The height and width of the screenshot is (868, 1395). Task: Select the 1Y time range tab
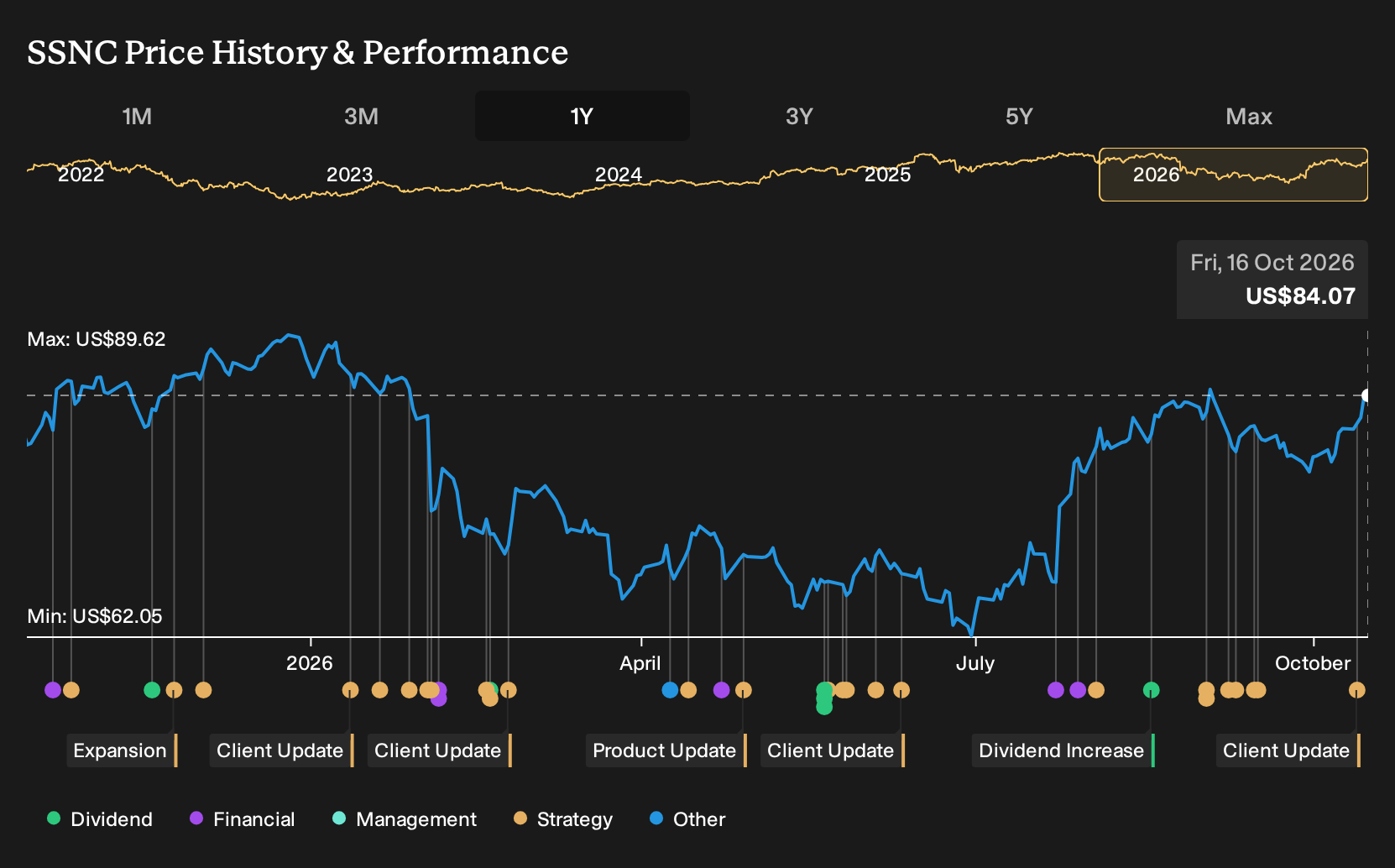582,116
